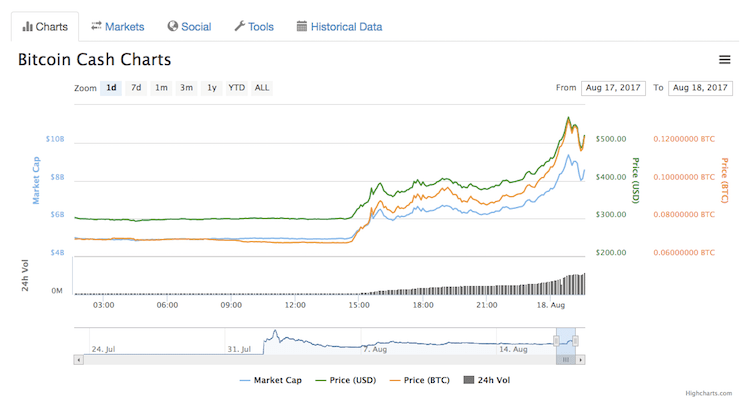Click the 31. Jul label in navigator

pyautogui.click(x=239, y=349)
